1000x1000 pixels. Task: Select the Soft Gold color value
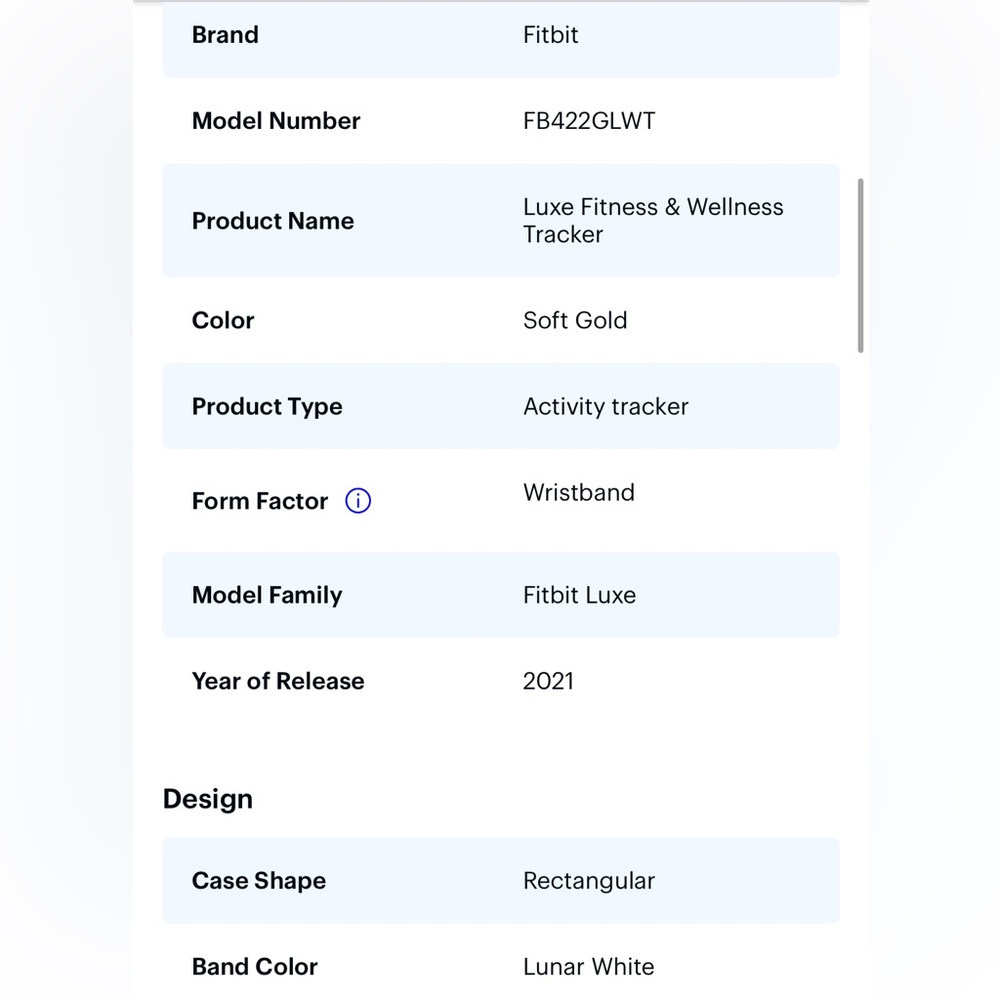pyautogui.click(x=575, y=320)
